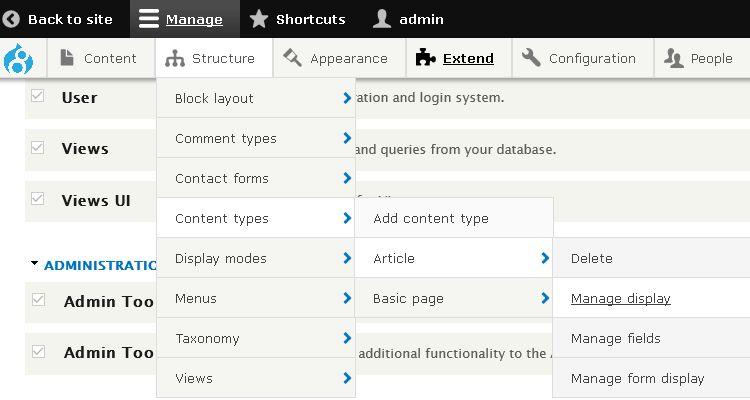Open the Contact forms menu item
The image size is (750, 400).
pos(256,178)
